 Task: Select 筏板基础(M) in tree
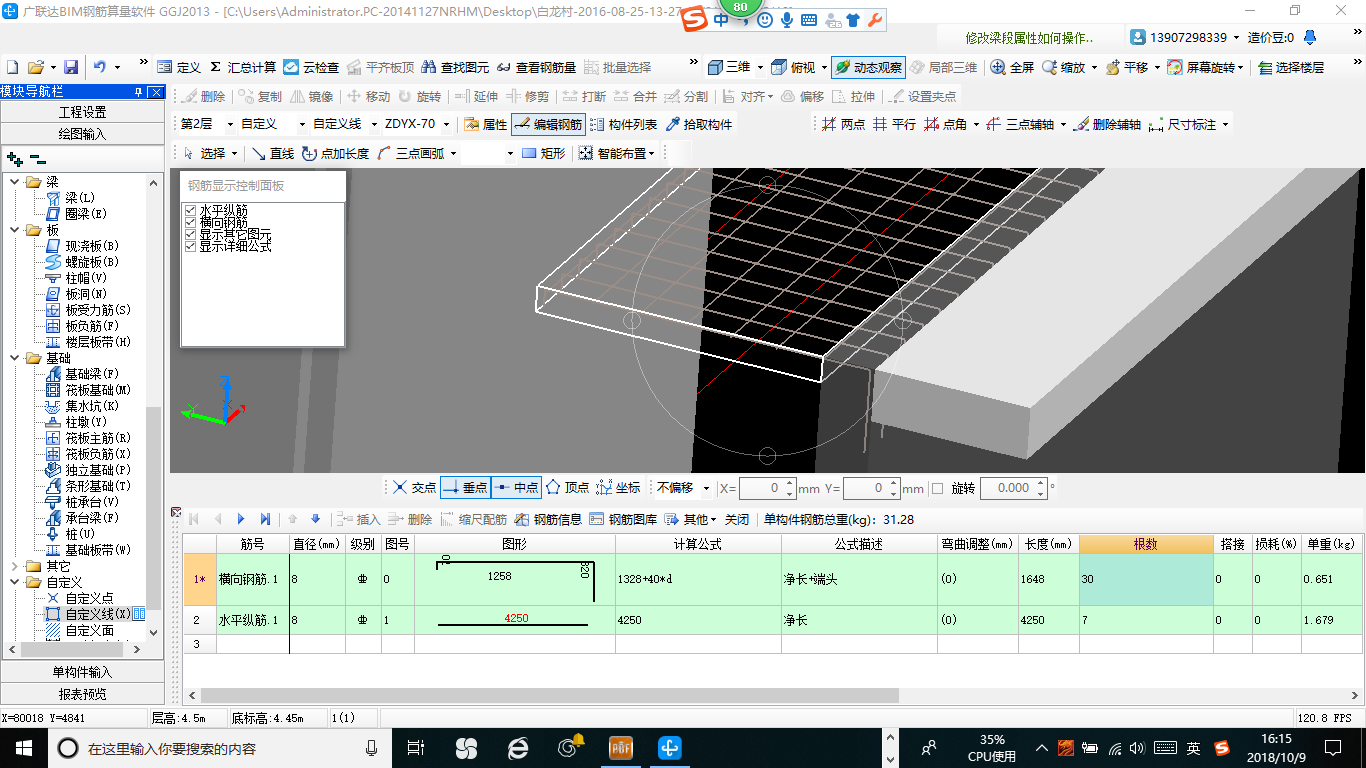pos(98,390)
